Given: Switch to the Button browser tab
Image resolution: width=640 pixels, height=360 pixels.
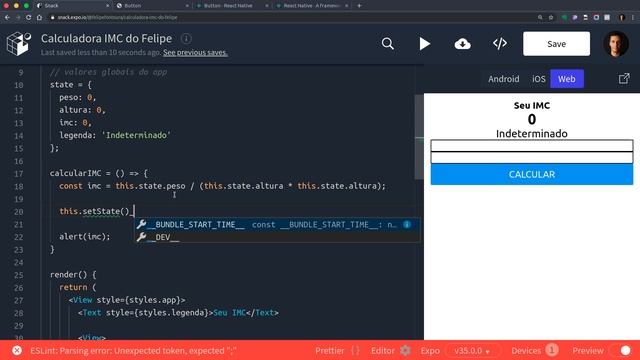Looking at the screenshot, I should coord(152,6).
